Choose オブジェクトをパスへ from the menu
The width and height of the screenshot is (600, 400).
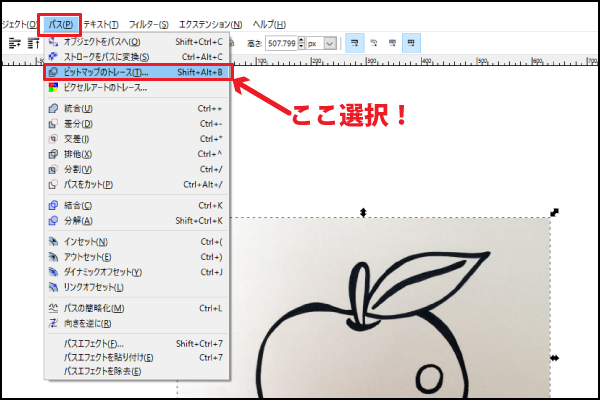(x=102, y=42)
